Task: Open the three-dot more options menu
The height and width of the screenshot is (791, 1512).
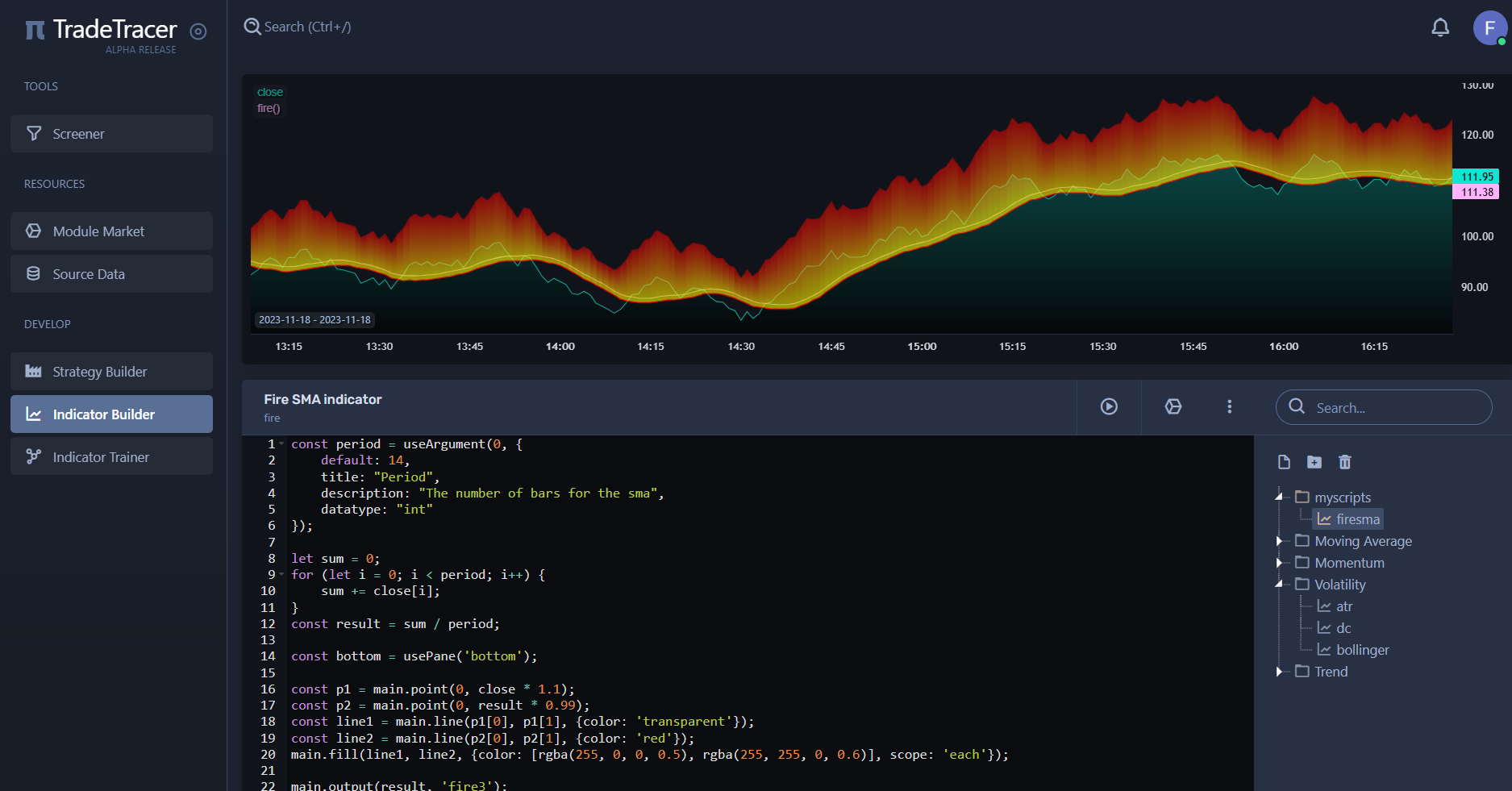Action: 1229,406
